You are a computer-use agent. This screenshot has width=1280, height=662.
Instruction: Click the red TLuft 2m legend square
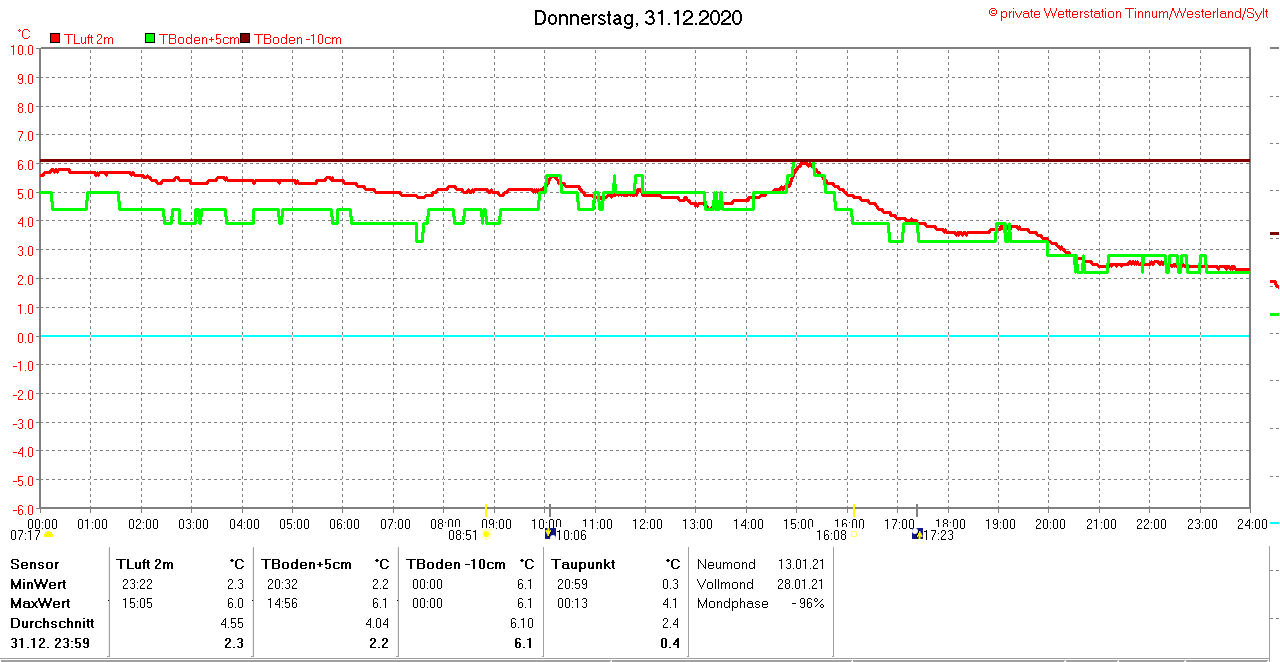[56, 39]
